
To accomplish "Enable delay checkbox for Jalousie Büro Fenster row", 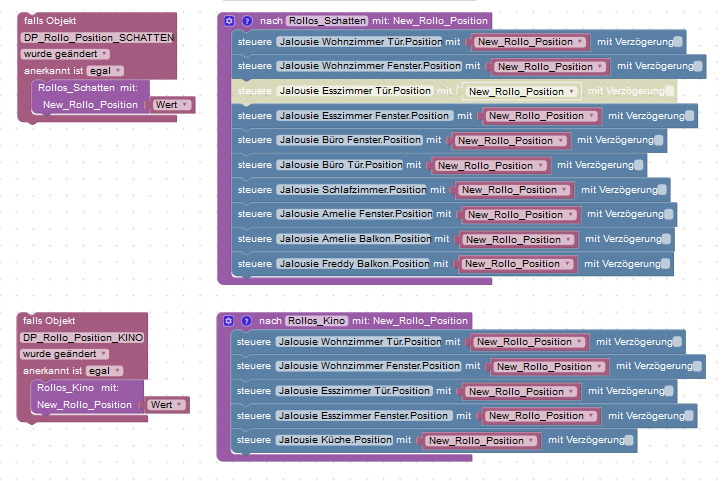I will click(658, 140).
